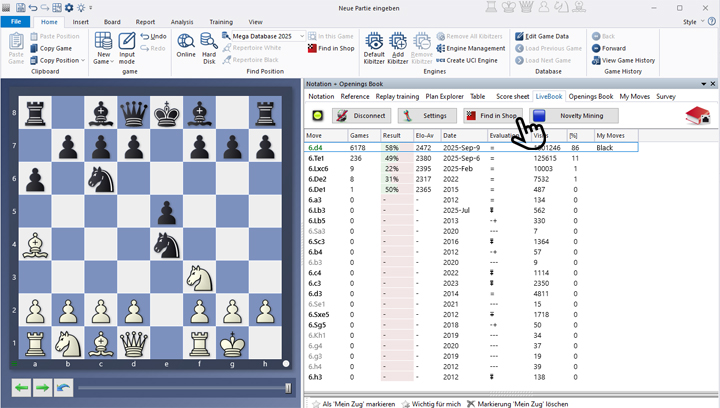Screen dimensions: 720x408
Task: Expand the Copy Position dropdown
Action: pyautogui.click(x=82, y=60)
